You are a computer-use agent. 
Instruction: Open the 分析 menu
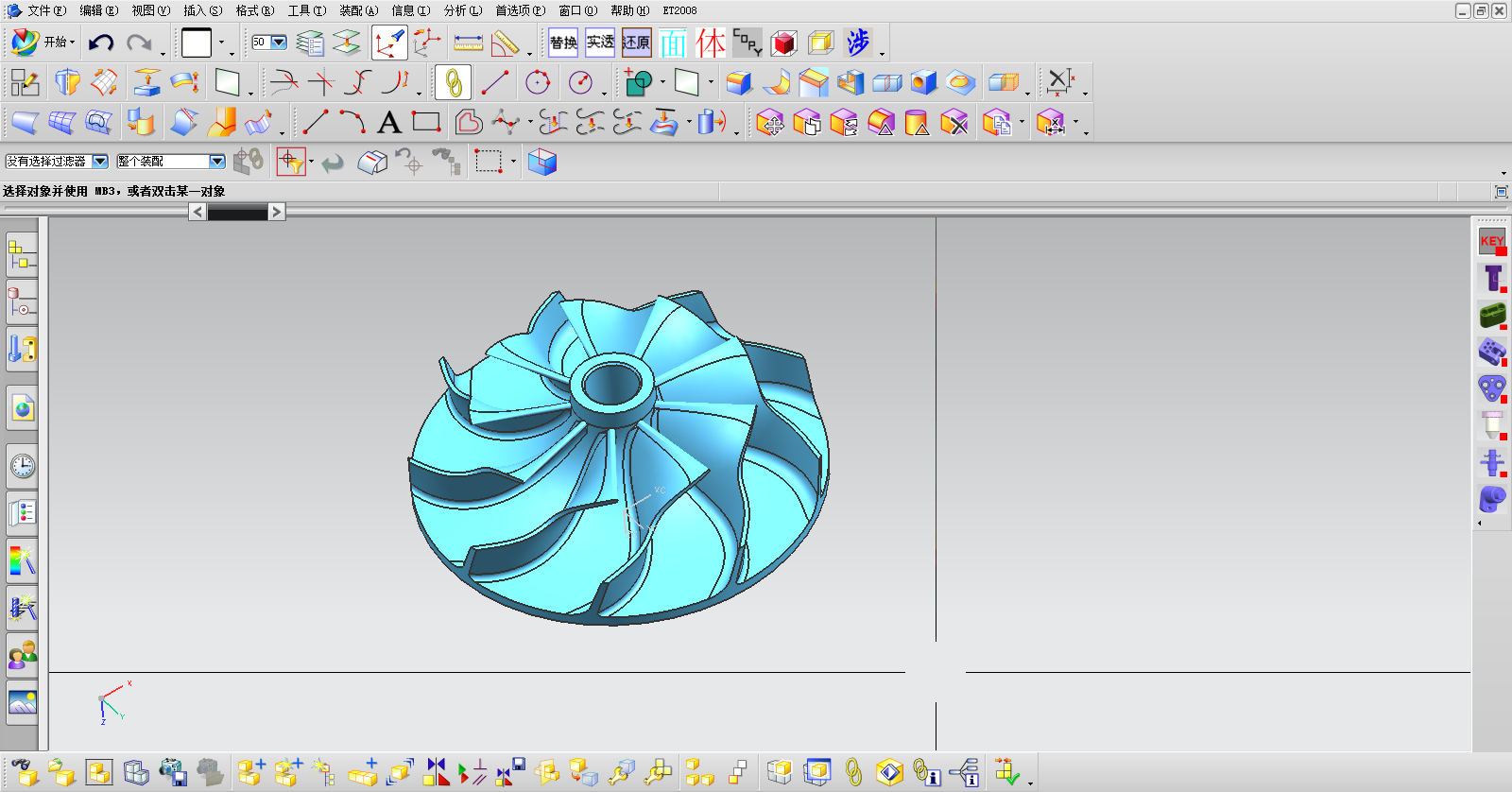[x=462, y=10]
